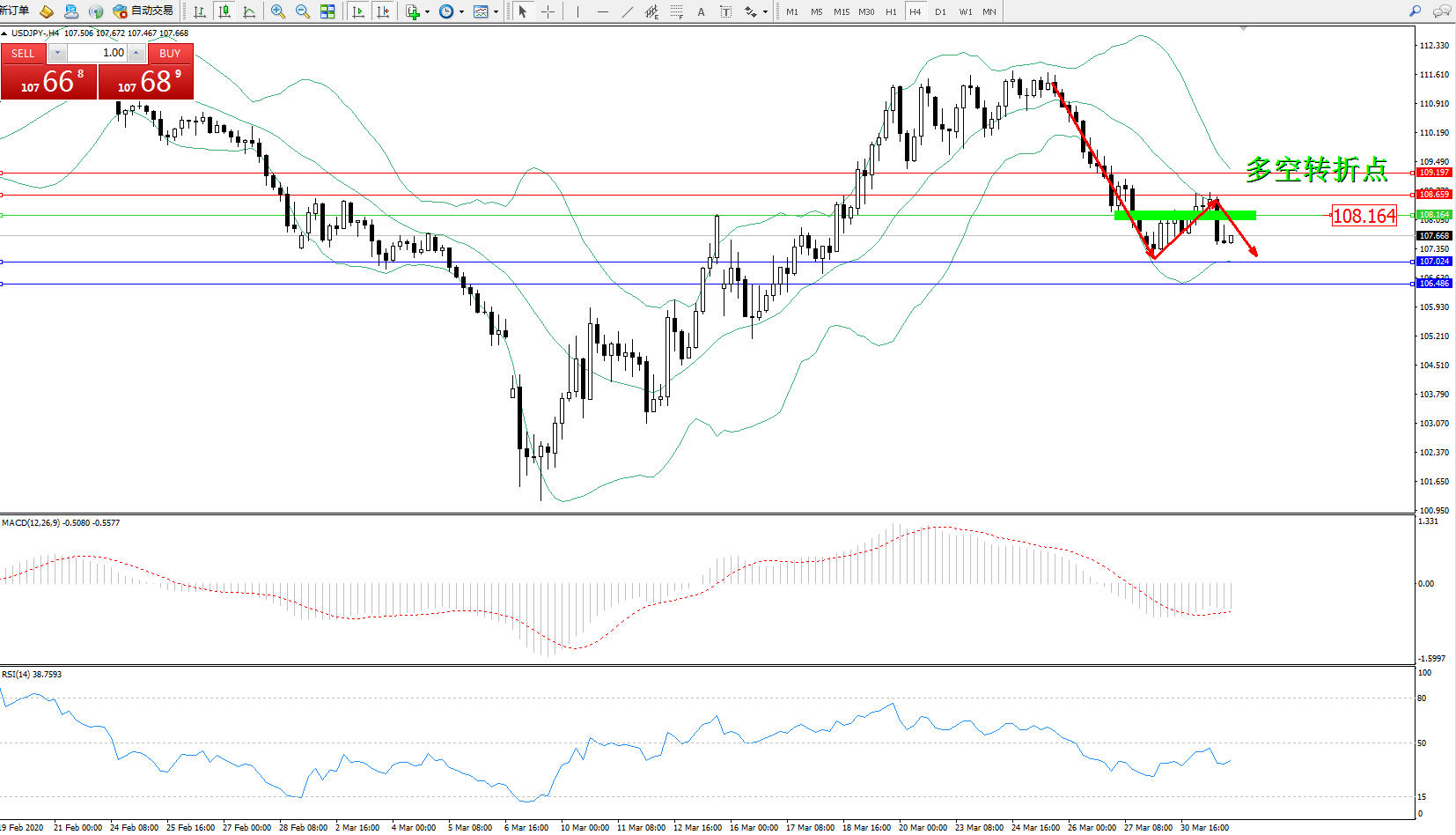Click the zoom out magnifier icon
1456x835 pixels.
point(303,11)
